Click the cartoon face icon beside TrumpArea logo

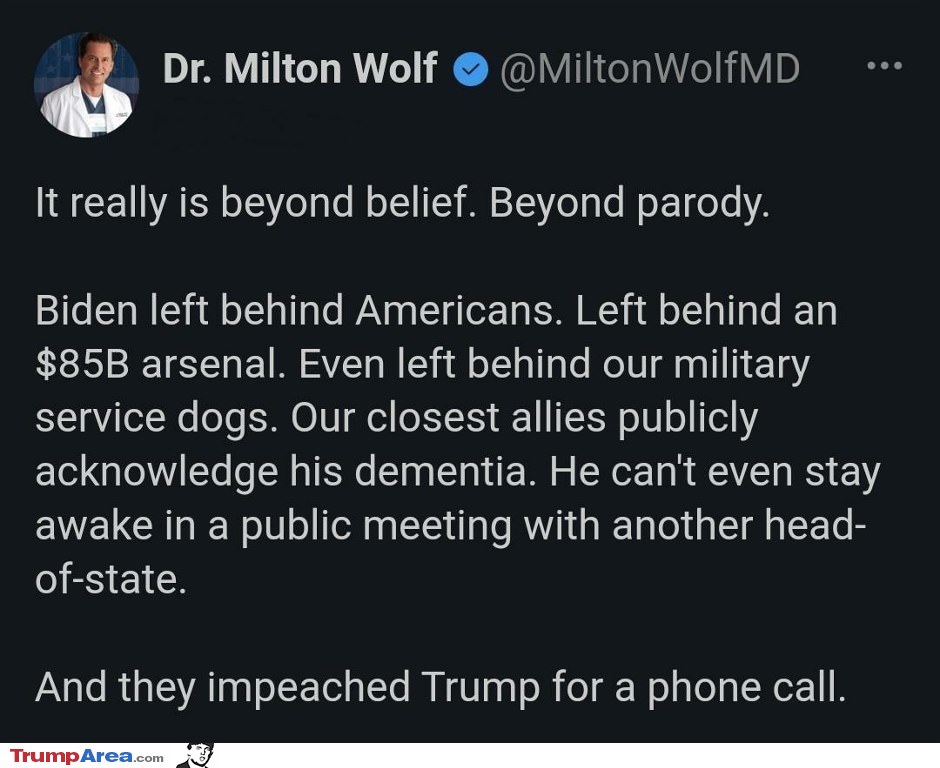(198, 755)
